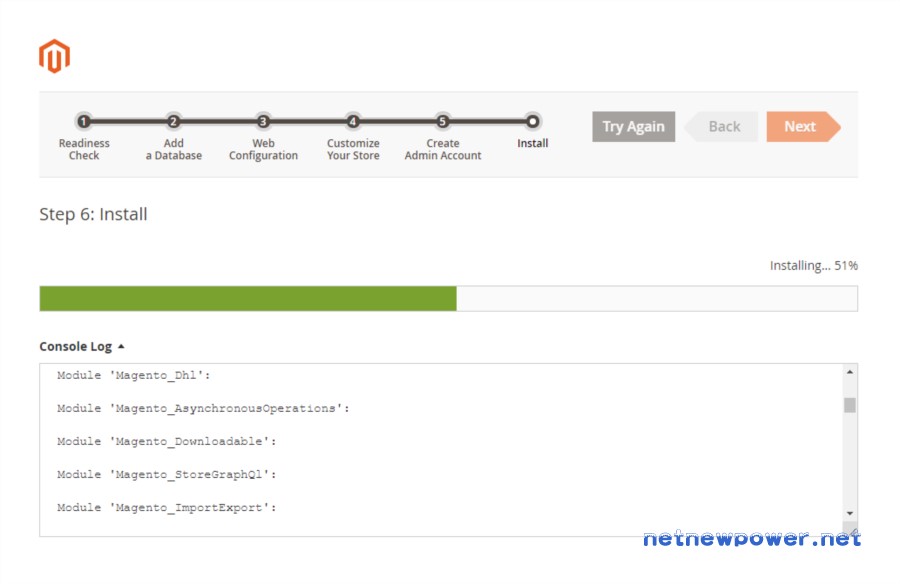The width and height of the screenshot is (900, 584).
Task: Collapse the Console Log arrow
Action: 121,346
